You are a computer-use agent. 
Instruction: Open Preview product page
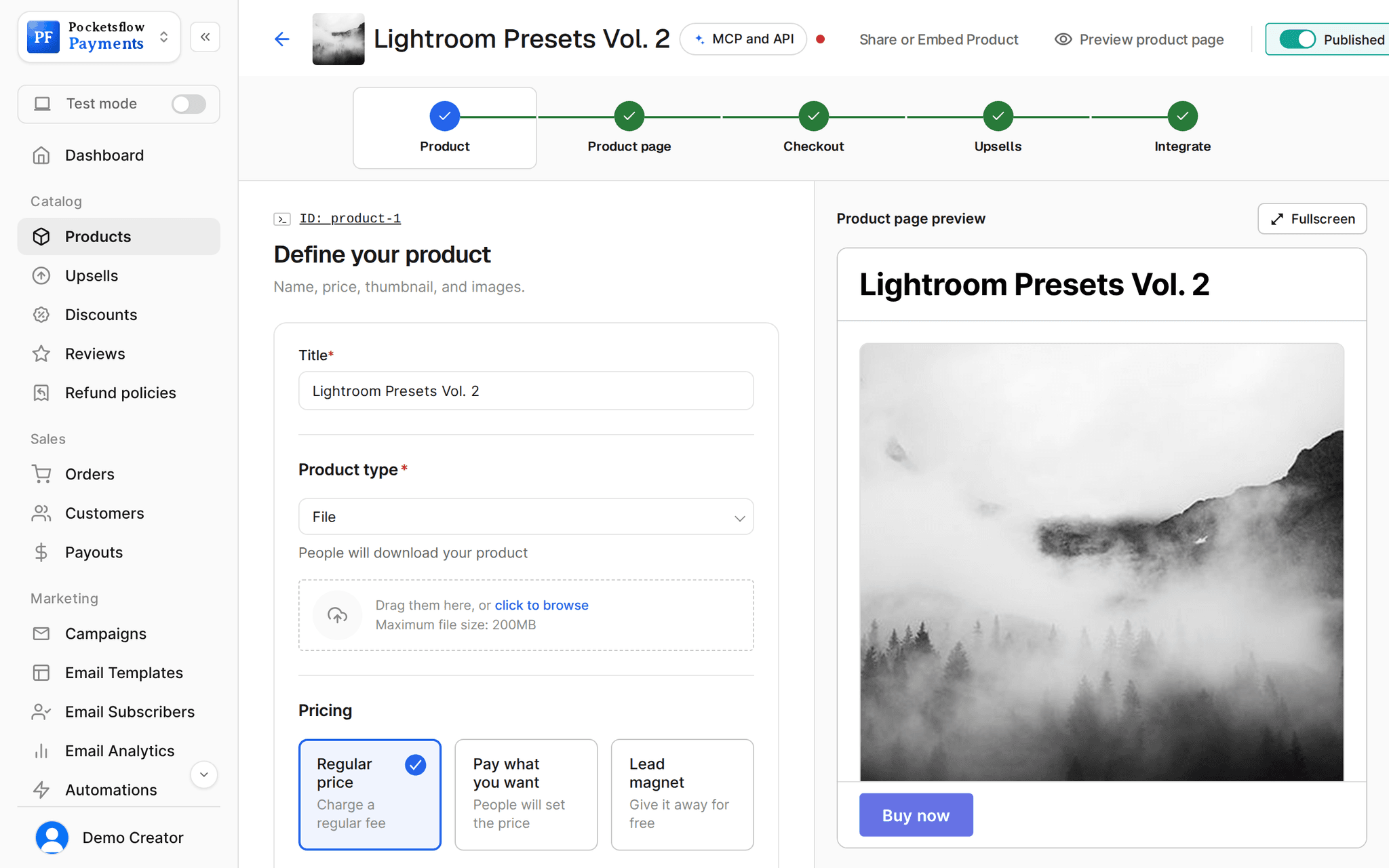(x=1139, y=39)
